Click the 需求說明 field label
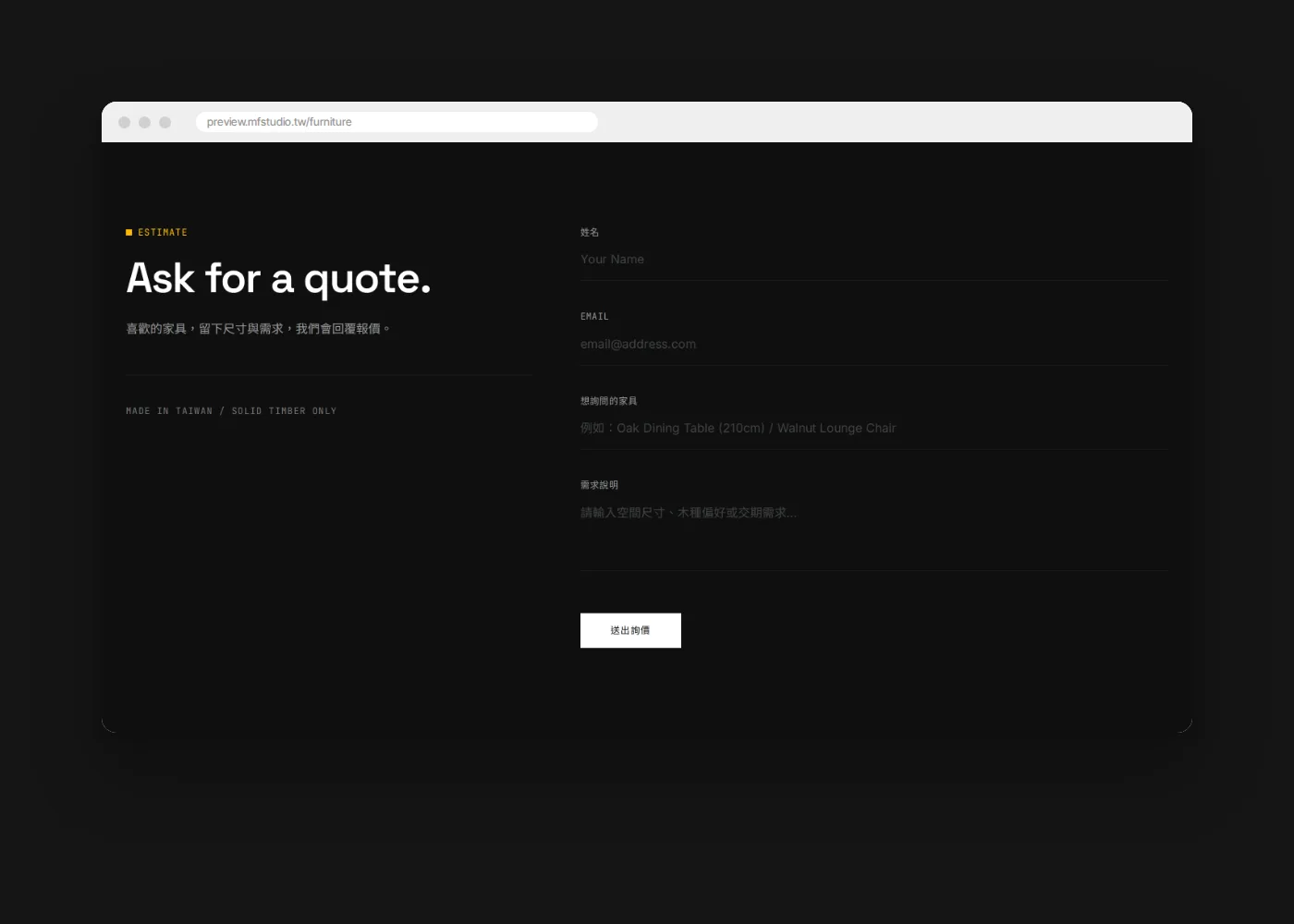The image size is (1294, 924). pyautogui.click(x=599, y=485)
